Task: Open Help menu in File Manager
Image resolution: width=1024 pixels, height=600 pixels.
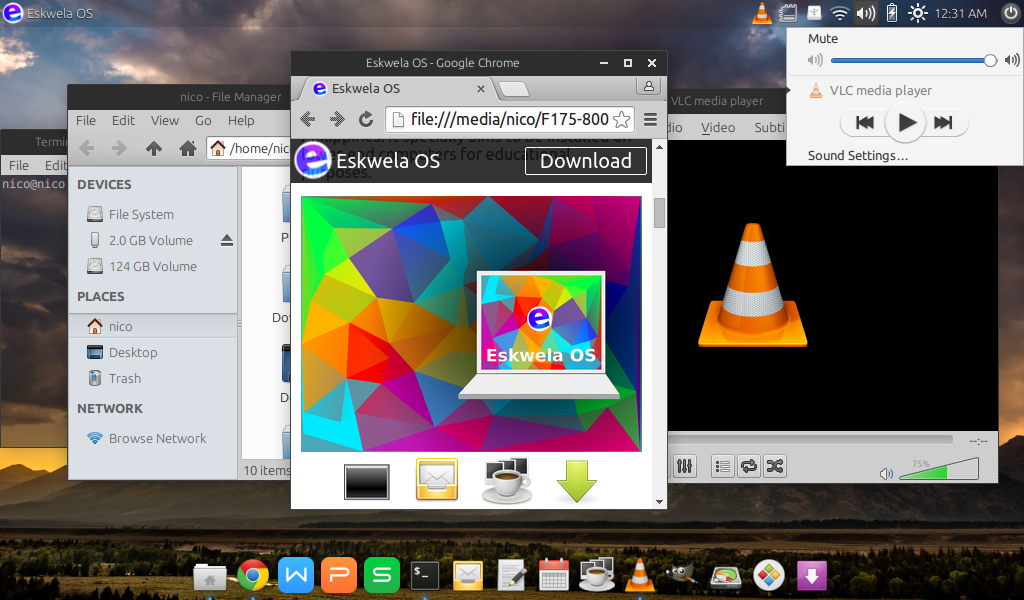Action: click(x=241, y=121)
